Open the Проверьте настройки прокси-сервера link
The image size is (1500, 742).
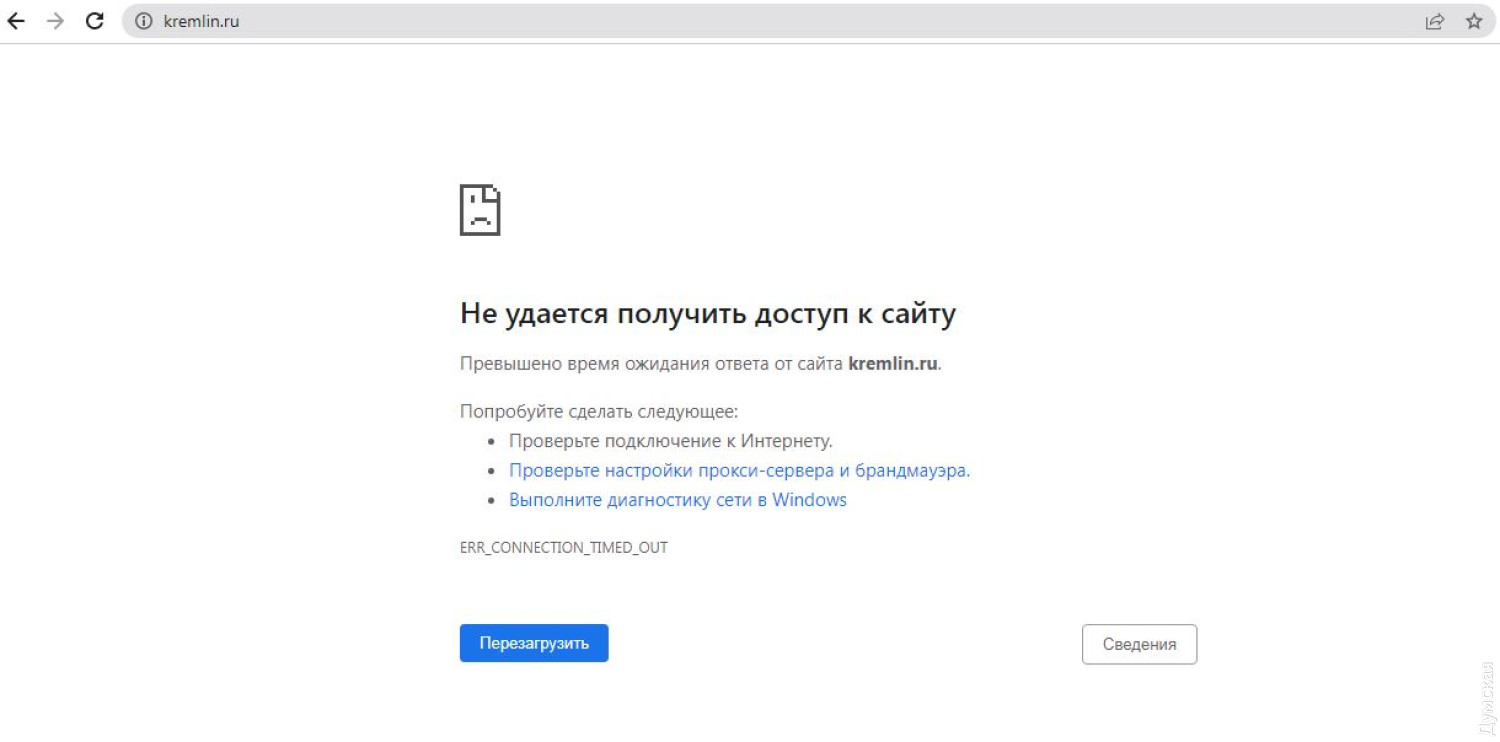pos(739,470)
